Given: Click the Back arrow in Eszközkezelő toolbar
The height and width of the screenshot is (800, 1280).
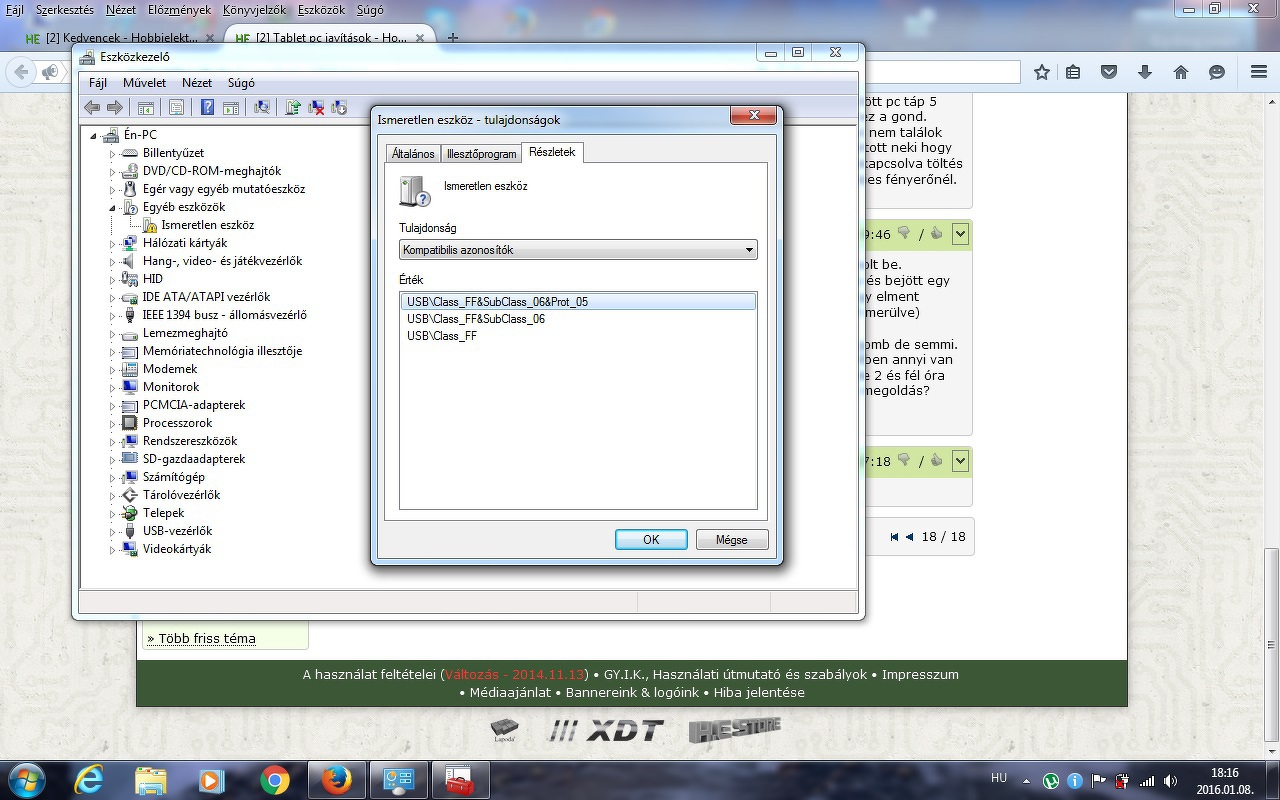Looking at the screenshot, I should coord(92,107).
